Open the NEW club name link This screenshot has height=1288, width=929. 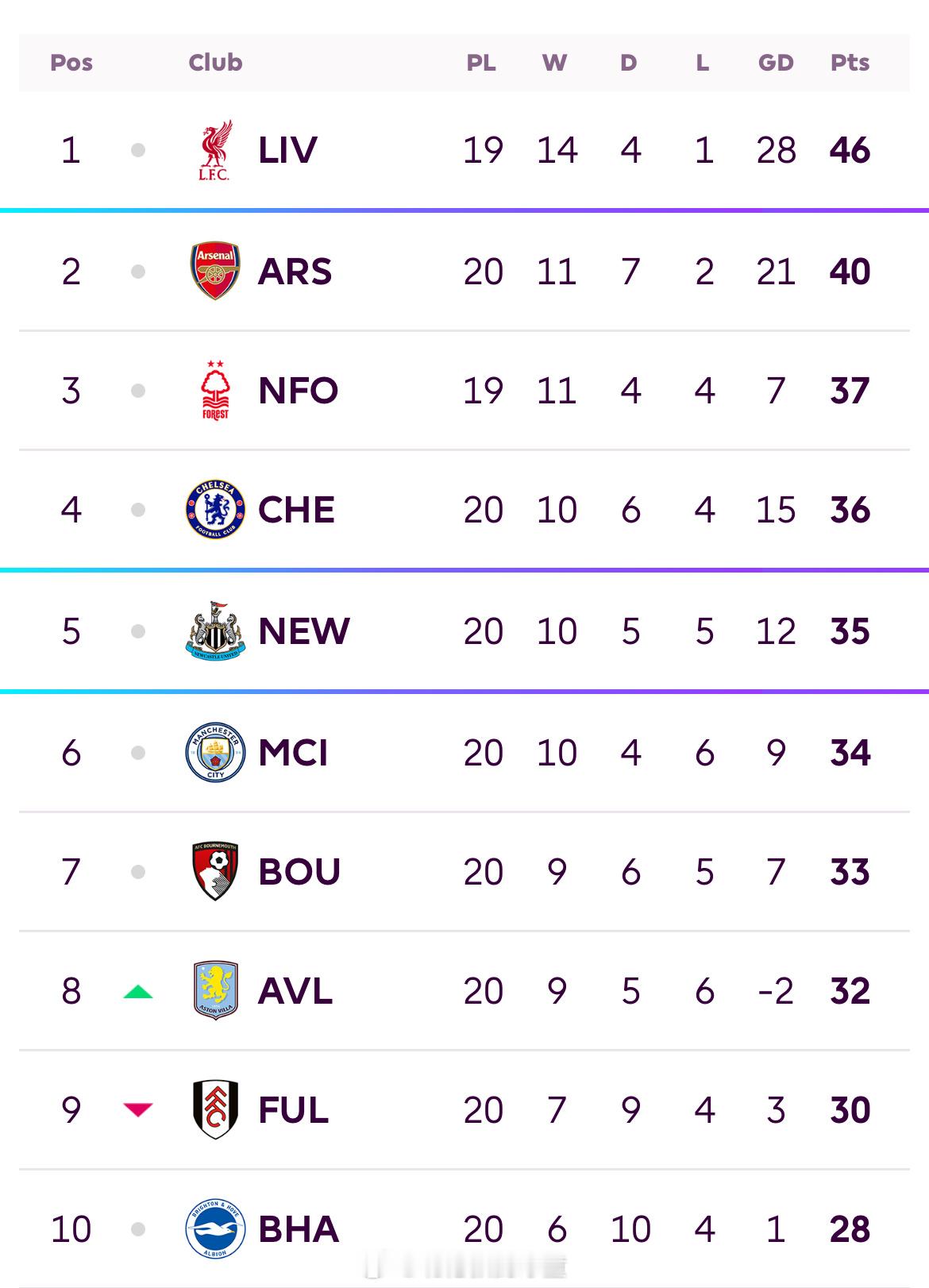(304, 631)
